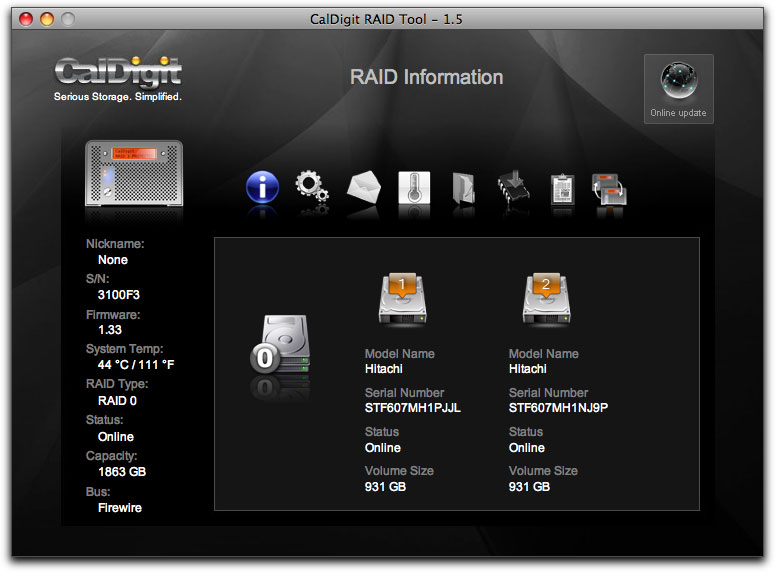The height and width of the screenshot is (572, 775).
Task: Click drive 1 Status Online
Action: point(383,448)
